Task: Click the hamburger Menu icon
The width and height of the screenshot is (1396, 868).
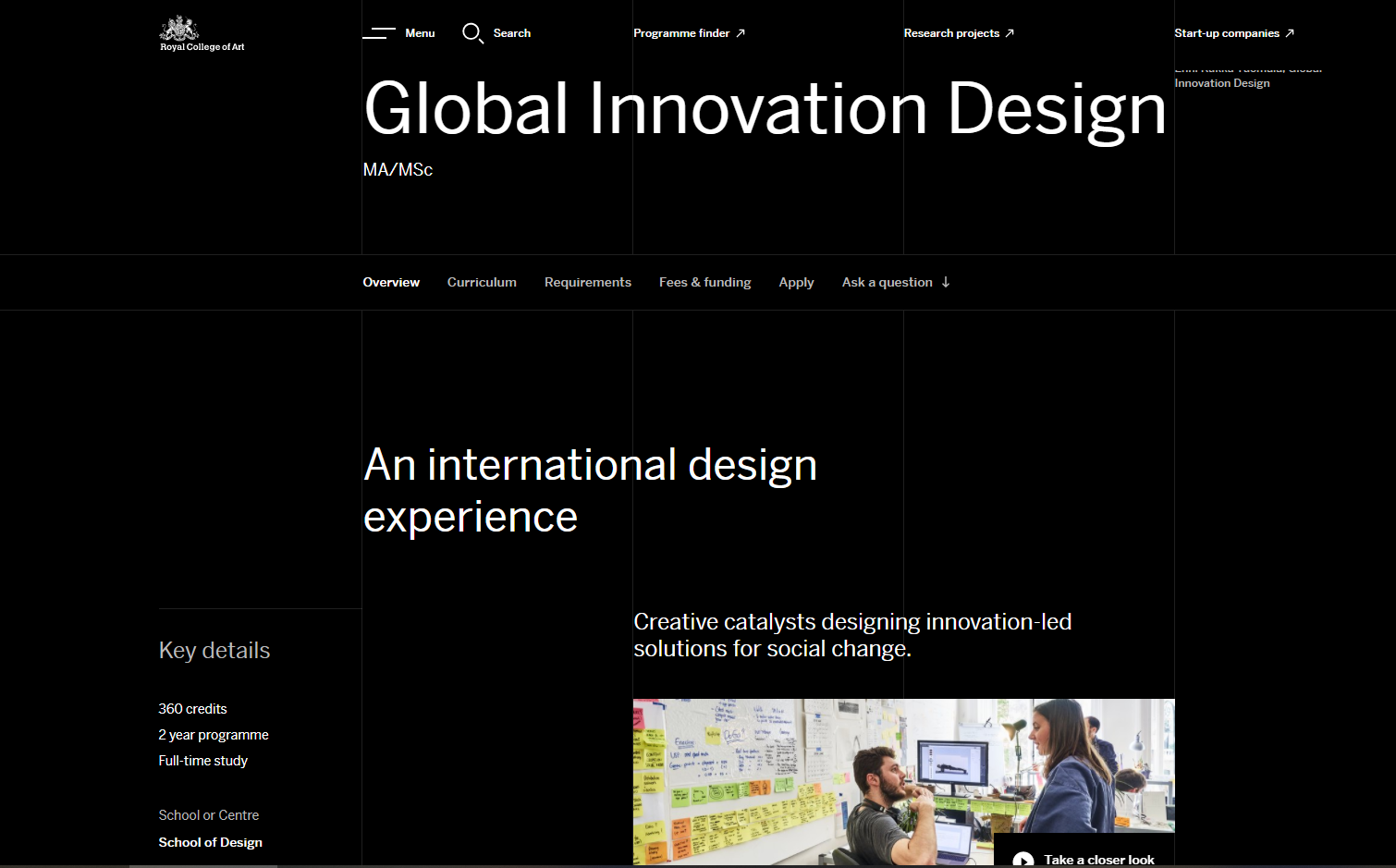Action: click(379, 33)
